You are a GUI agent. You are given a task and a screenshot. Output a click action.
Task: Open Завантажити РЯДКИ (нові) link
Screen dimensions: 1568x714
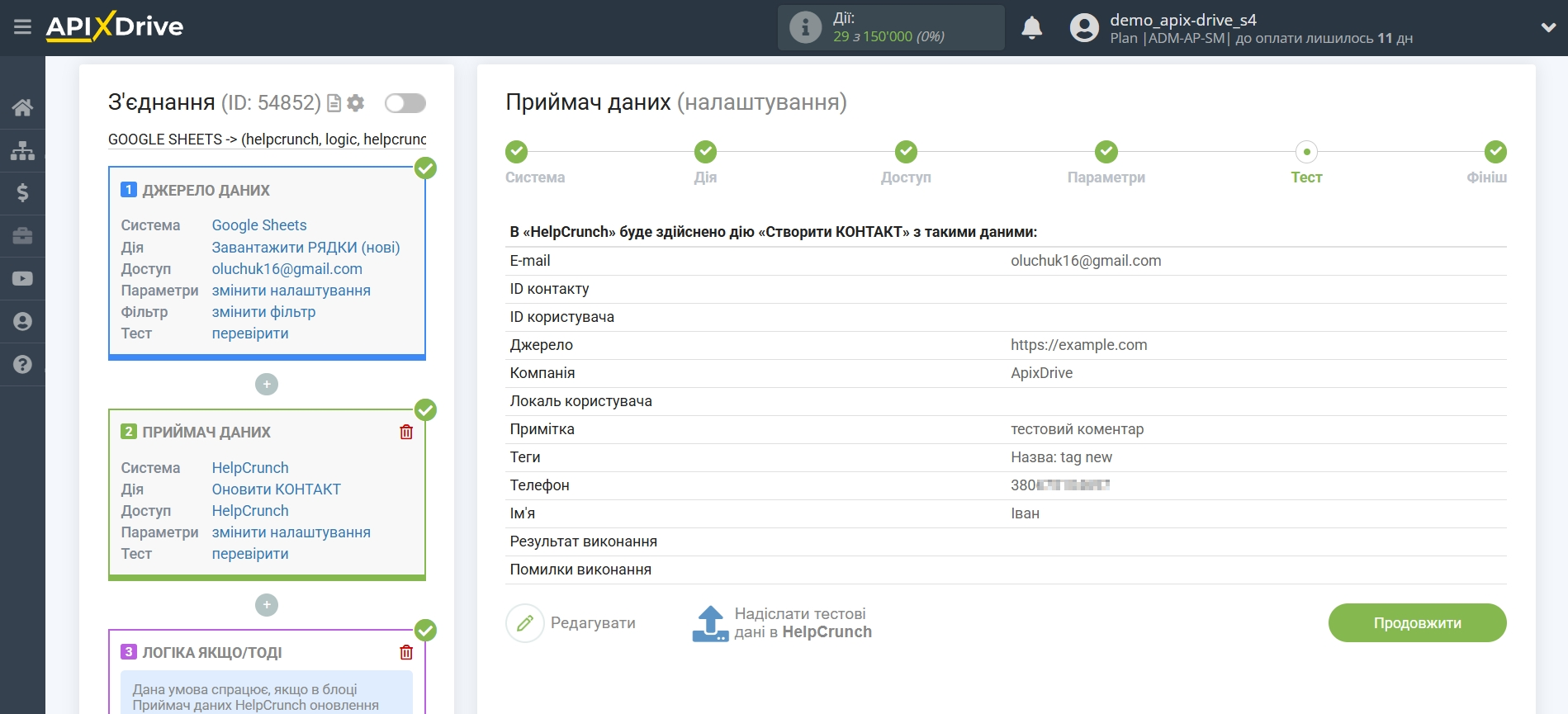[306, 248]
